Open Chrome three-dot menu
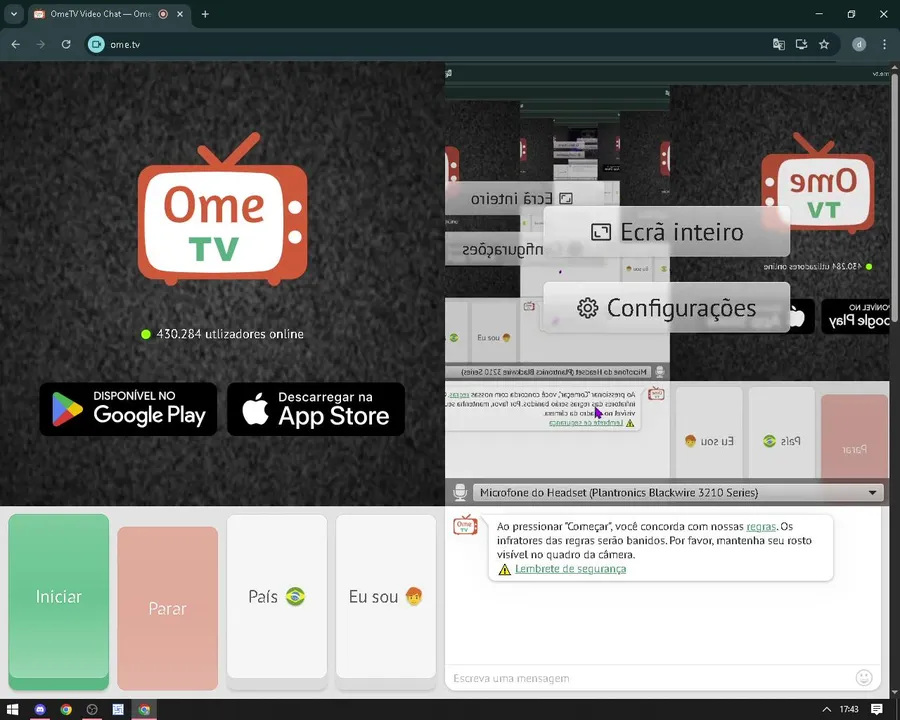 884,44
